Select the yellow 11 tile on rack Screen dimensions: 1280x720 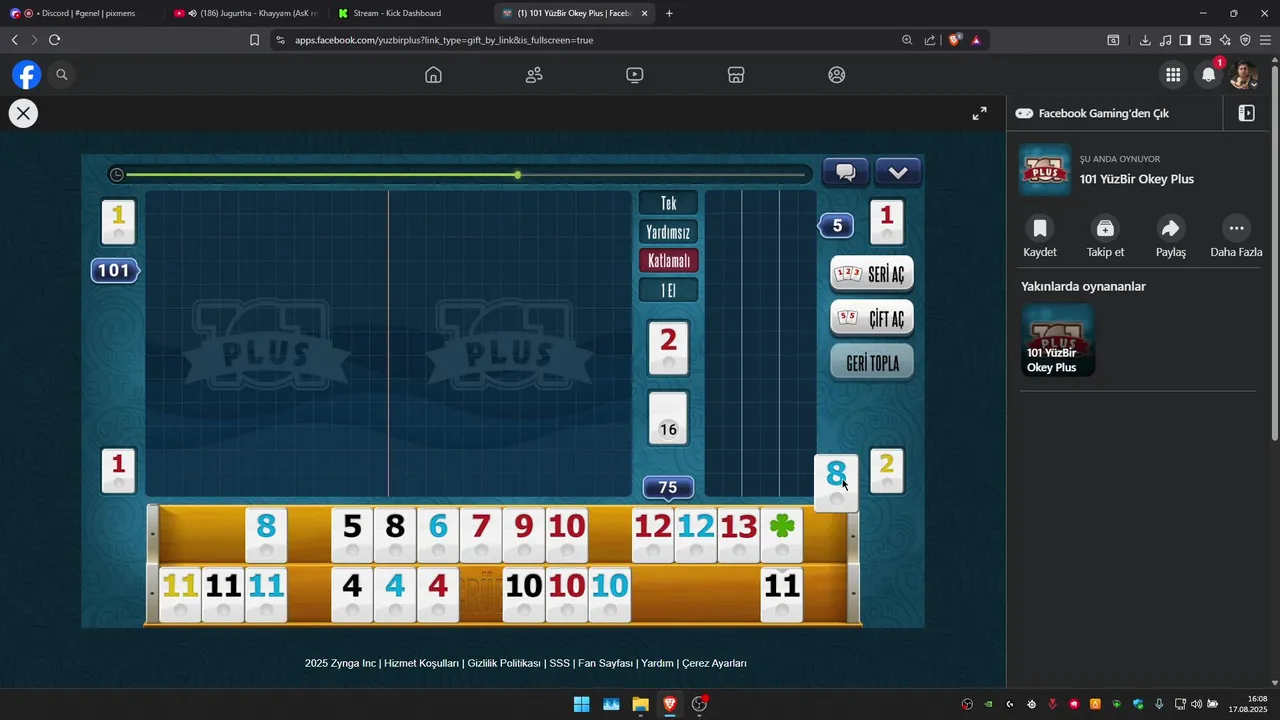pyautogui.click(x=180, y=594)
